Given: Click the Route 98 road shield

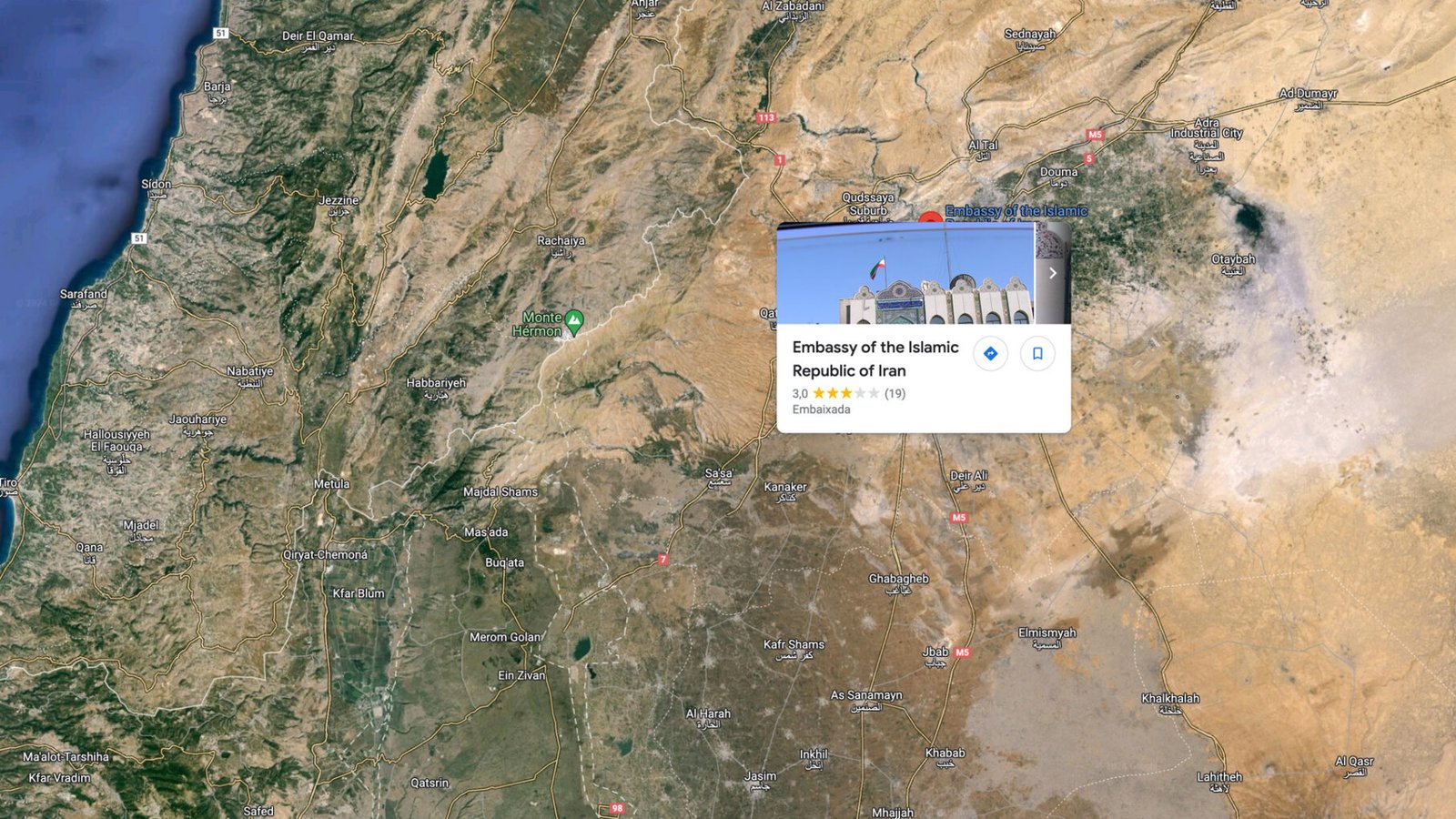Looking at the screenshot, I should tap(617, 808).
